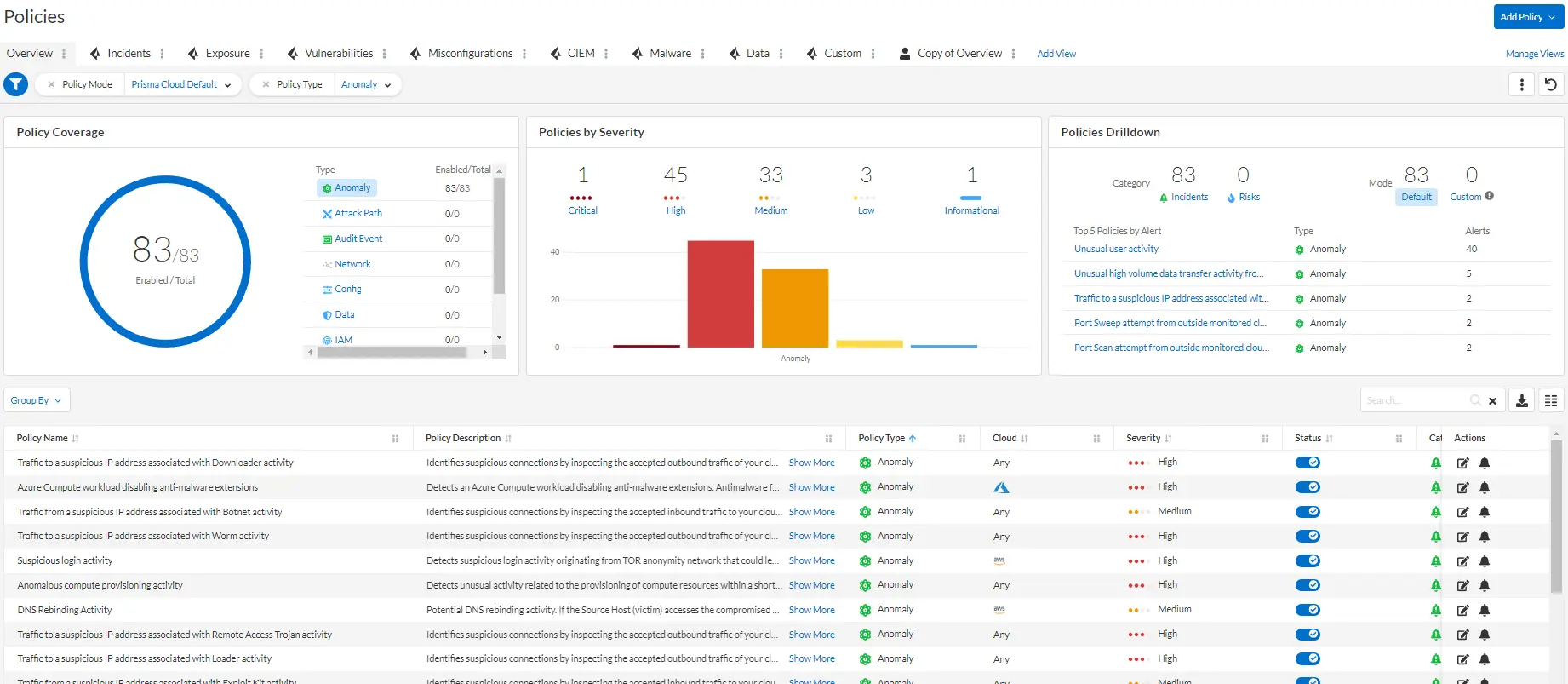Open the column picker grid icon
Image resolution: width=1568 pixels, height=684 pixels.
1551,400
